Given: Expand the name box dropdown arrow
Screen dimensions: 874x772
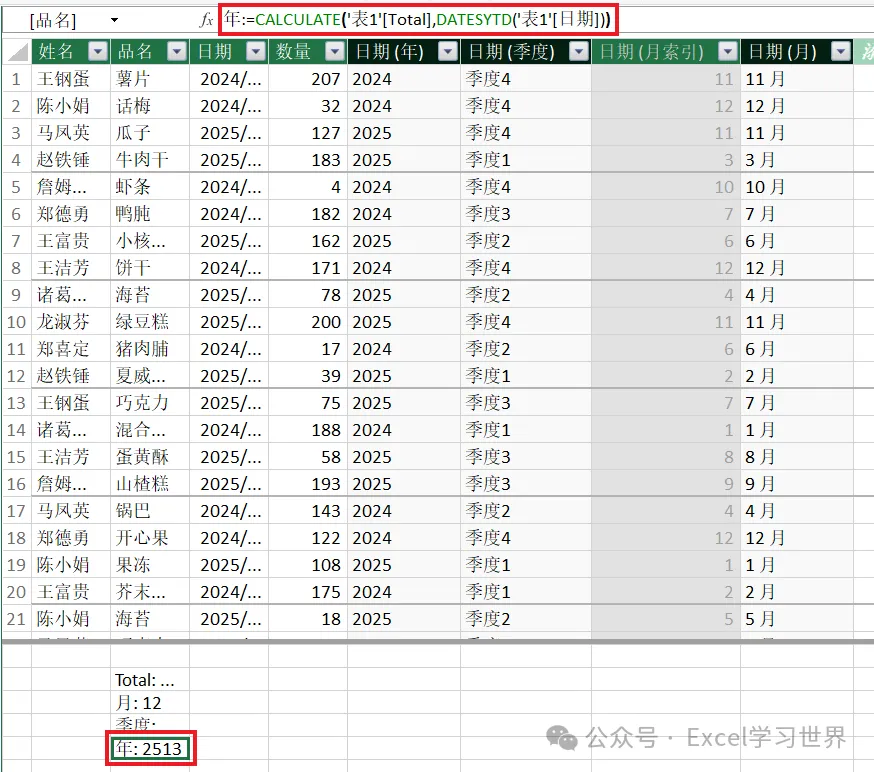Looking at the screenshot, I should coord(114,20).
